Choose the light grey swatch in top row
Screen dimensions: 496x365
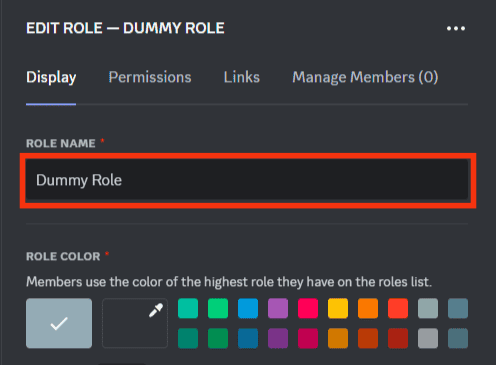point(428,308)
